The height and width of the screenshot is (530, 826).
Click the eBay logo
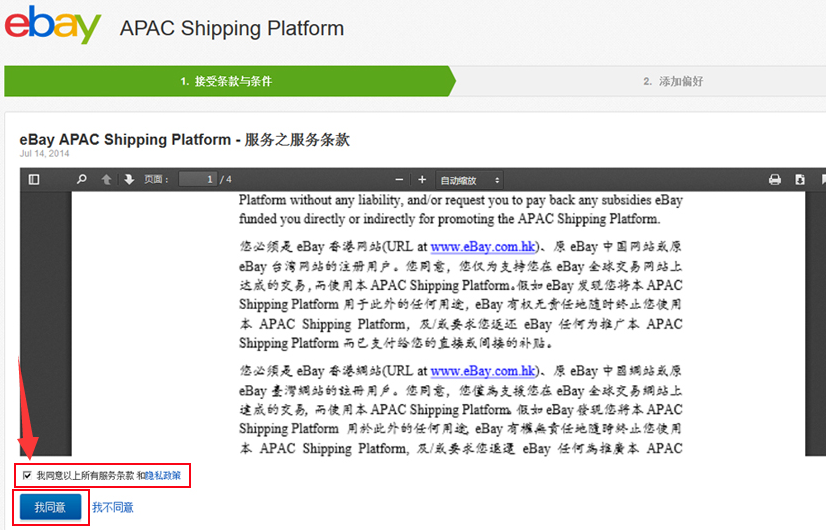point(52,27)
